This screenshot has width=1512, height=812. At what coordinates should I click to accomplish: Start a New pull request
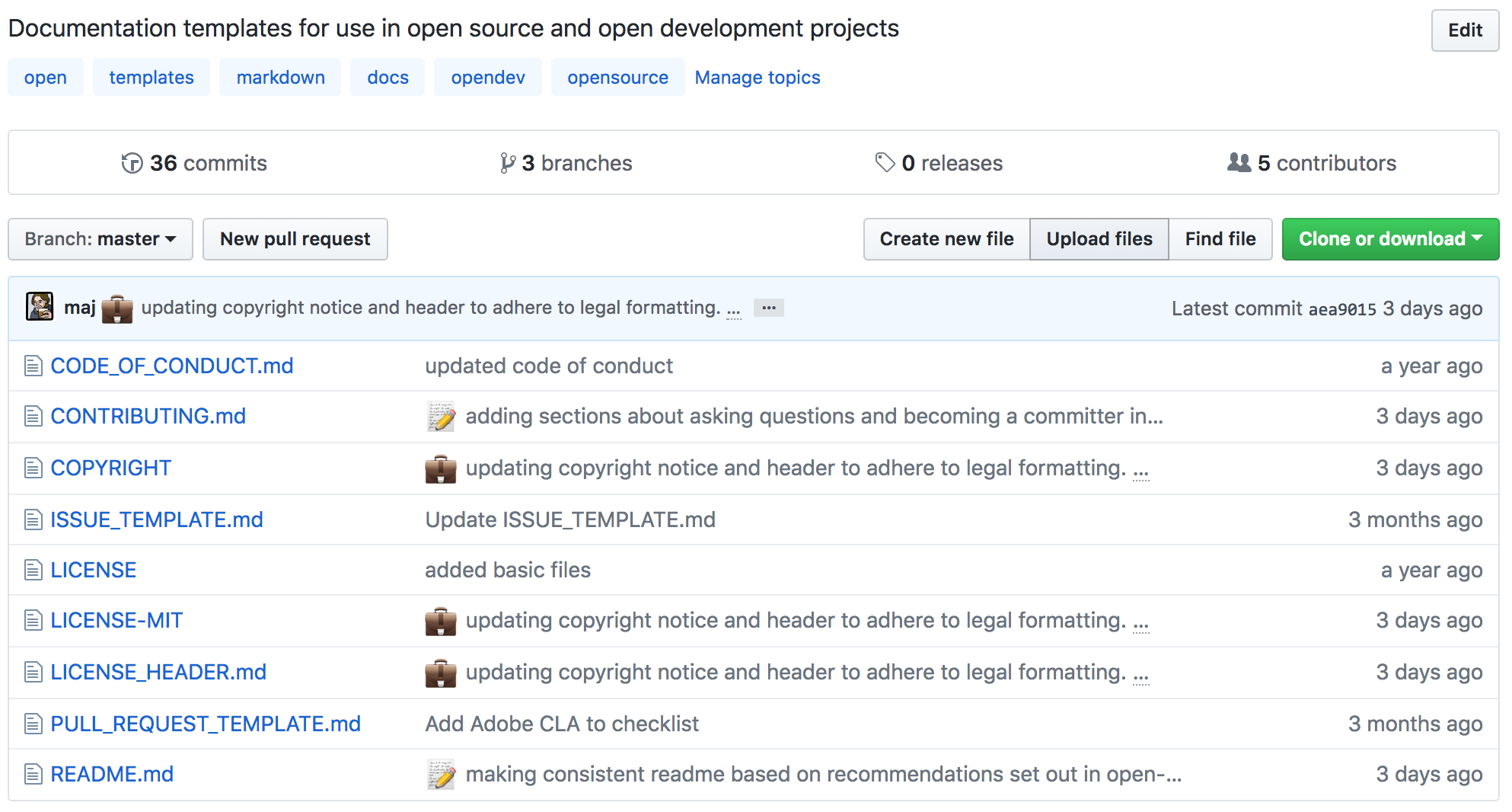[x=295, y=238]
